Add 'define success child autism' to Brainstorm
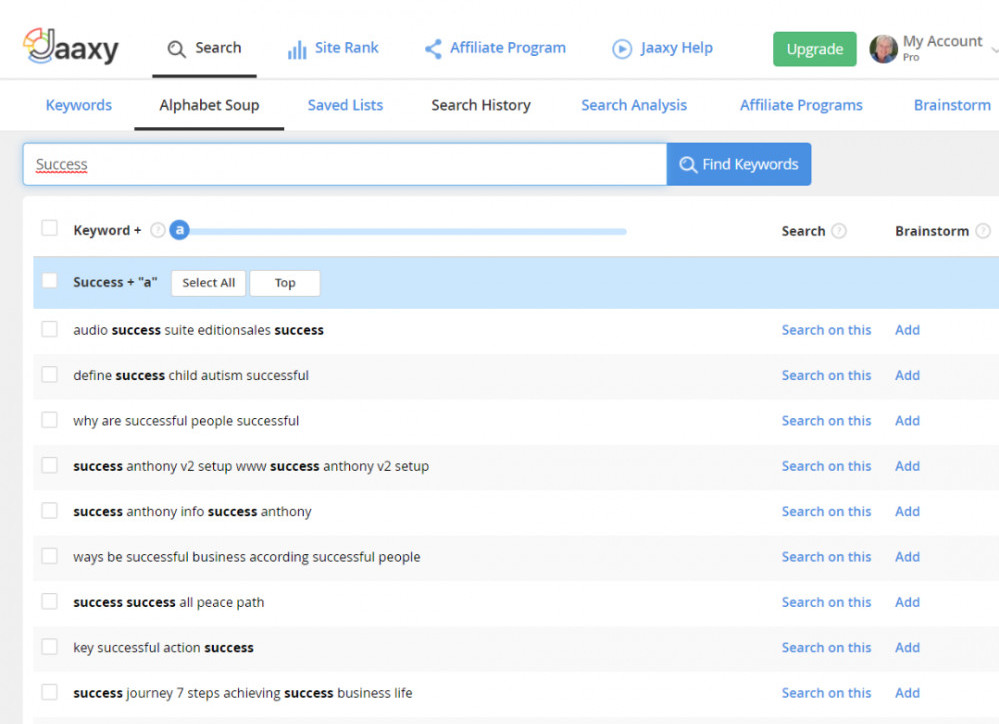 click(907, 375)
